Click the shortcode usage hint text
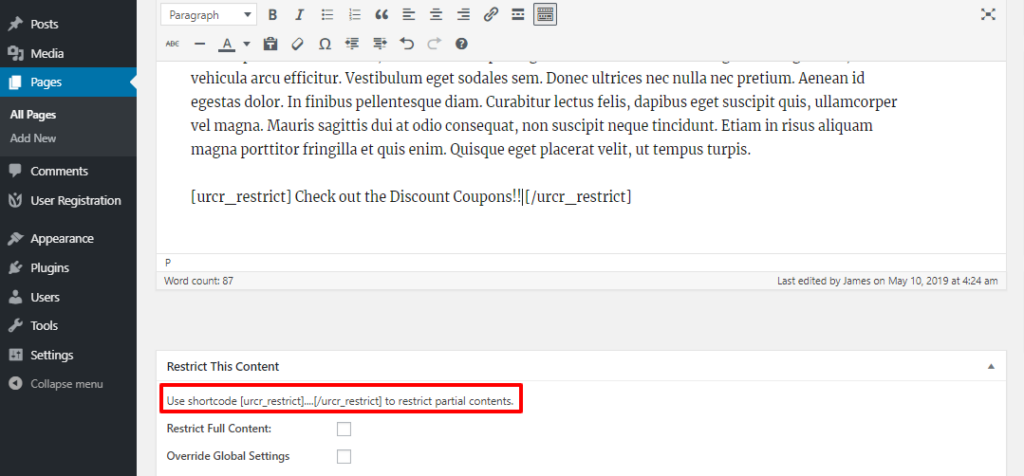Image resolution: width=1024 pixels, height=476 pixels. point(340,402)
